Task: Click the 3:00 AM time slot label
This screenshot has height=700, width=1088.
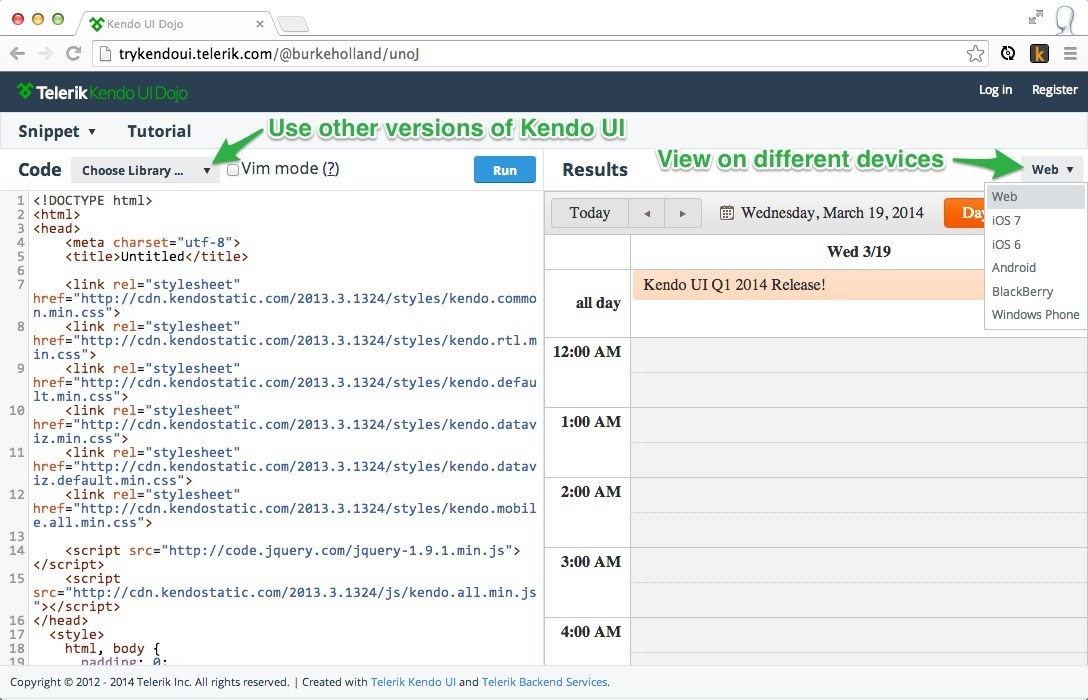Action: click(591, 562)
